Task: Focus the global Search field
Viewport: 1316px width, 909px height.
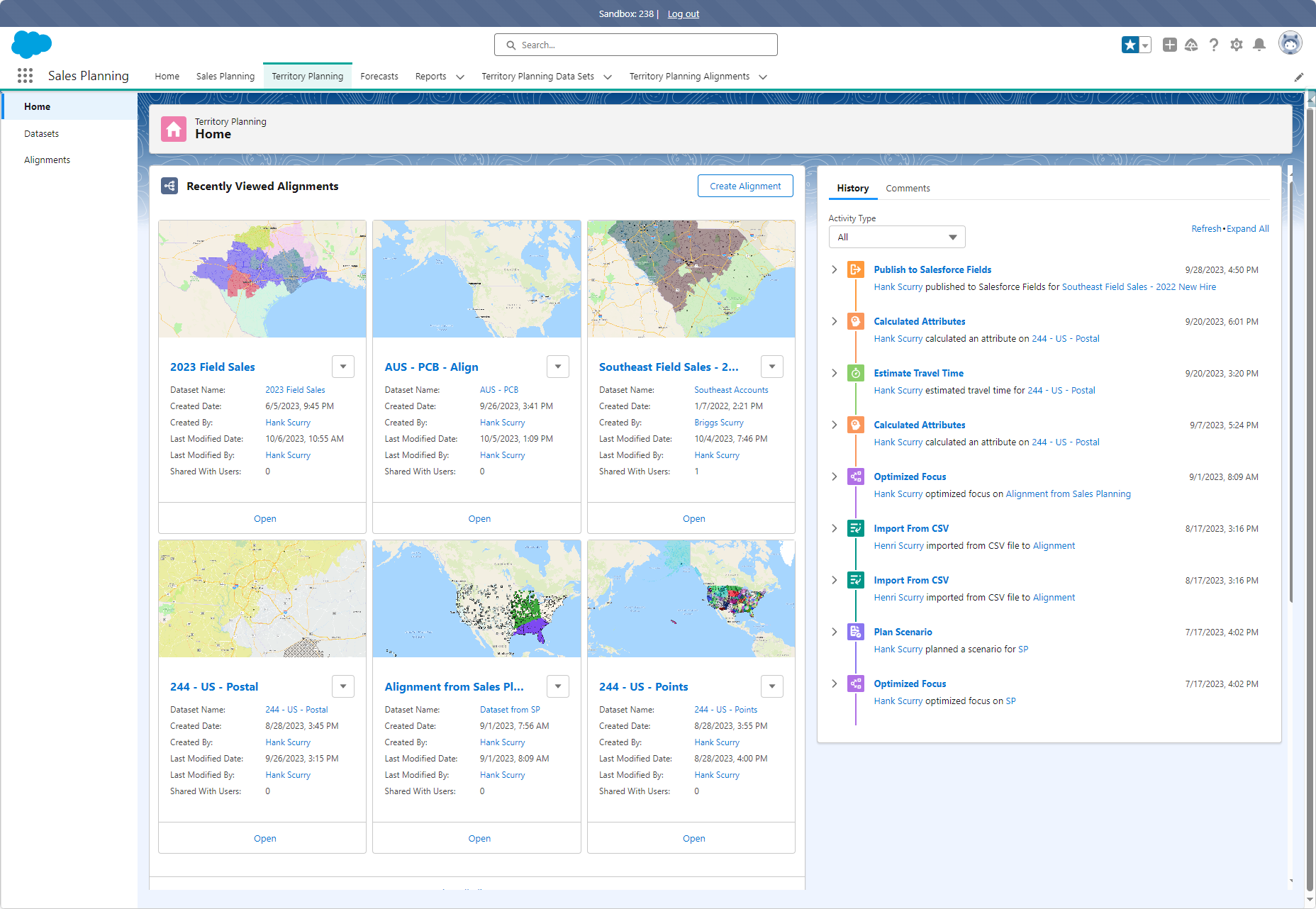Action: (x=636, y=45)
